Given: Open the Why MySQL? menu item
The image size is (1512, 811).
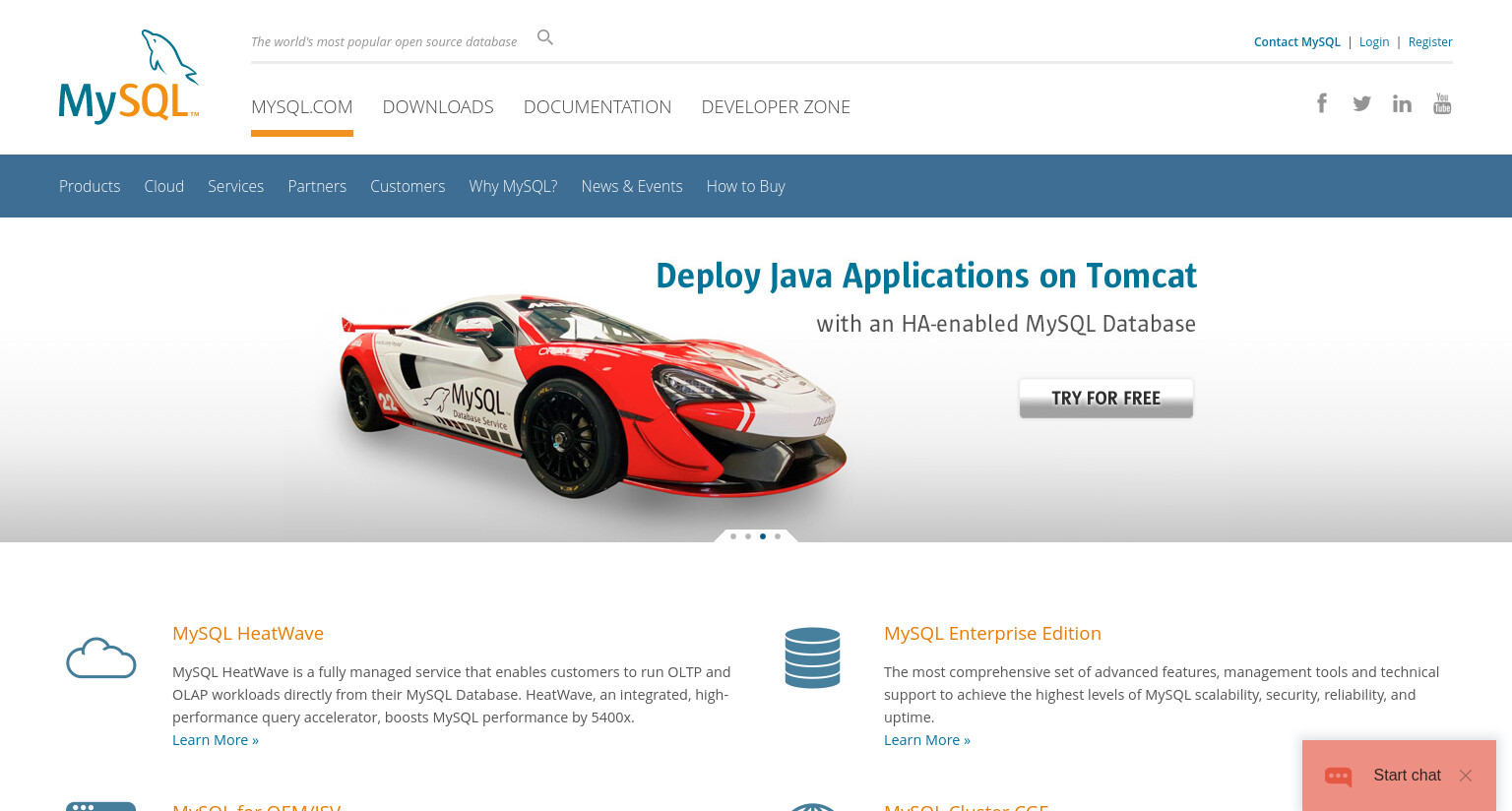Looking at the screenshot, I should [x=513, y=186].
